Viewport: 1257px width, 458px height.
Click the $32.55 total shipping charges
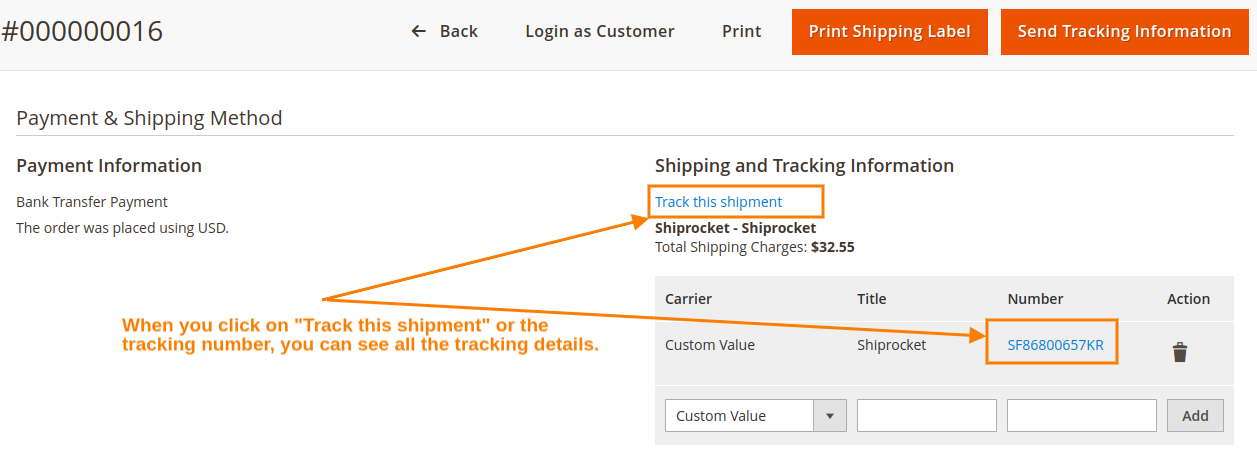832,246
